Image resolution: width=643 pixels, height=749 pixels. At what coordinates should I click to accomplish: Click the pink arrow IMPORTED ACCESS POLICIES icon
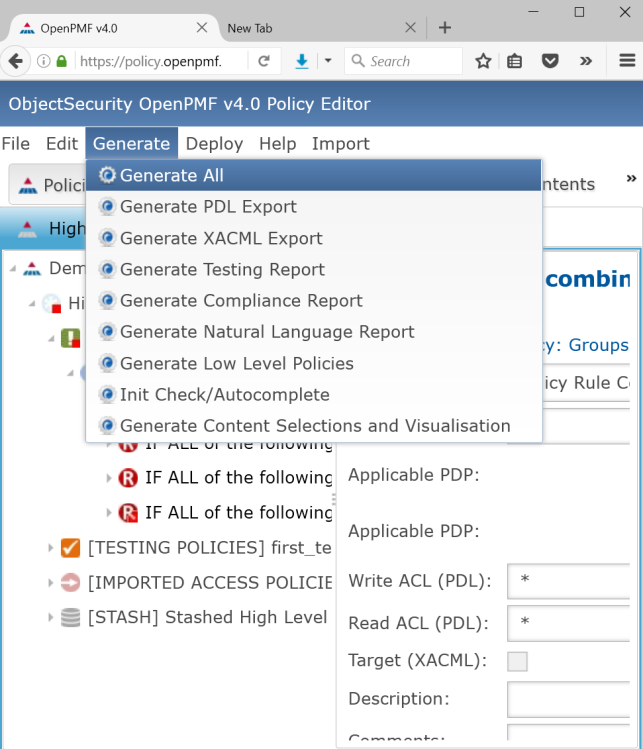(x=70, y=583)
